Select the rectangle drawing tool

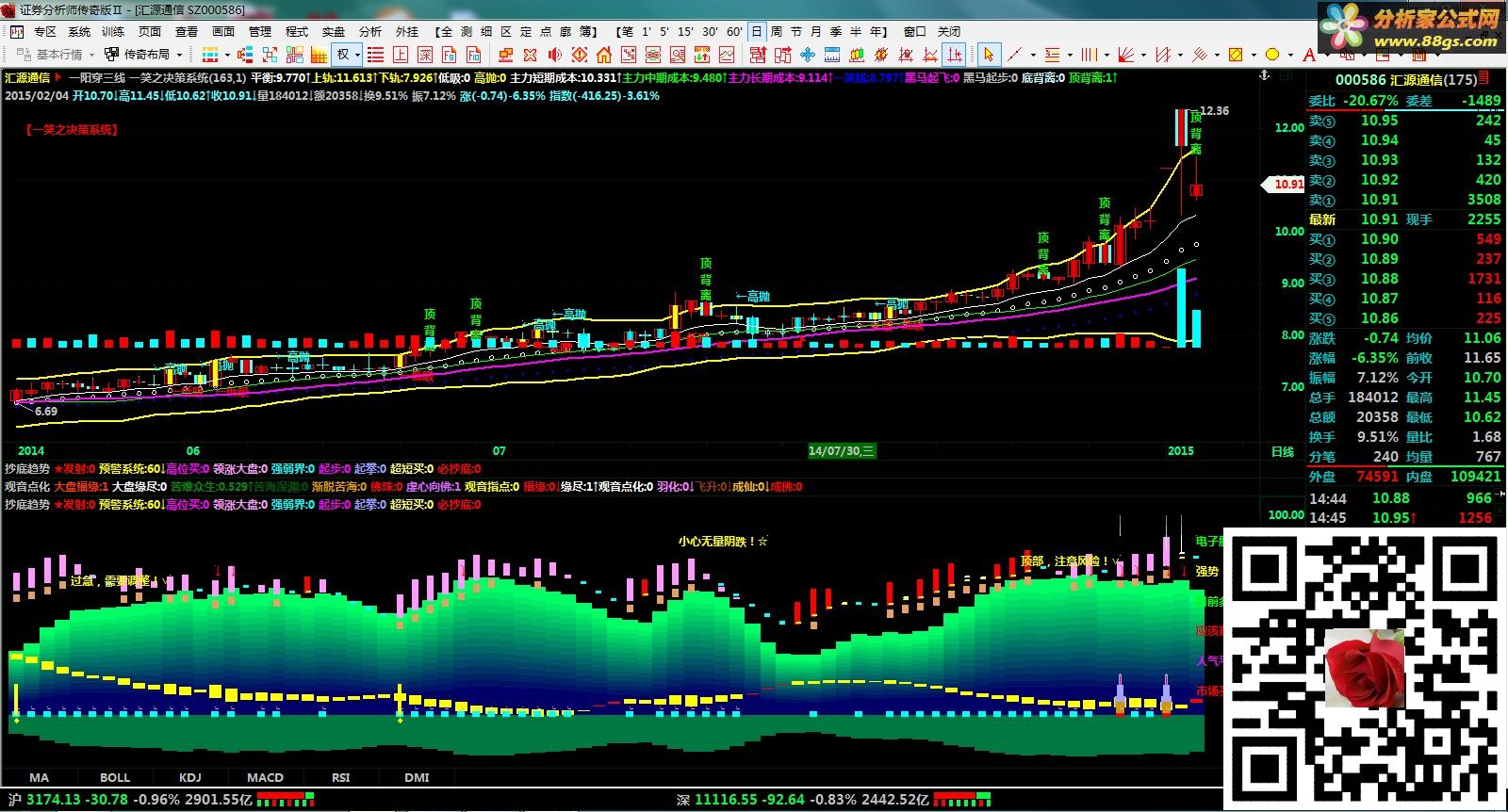coord(1236,55)
